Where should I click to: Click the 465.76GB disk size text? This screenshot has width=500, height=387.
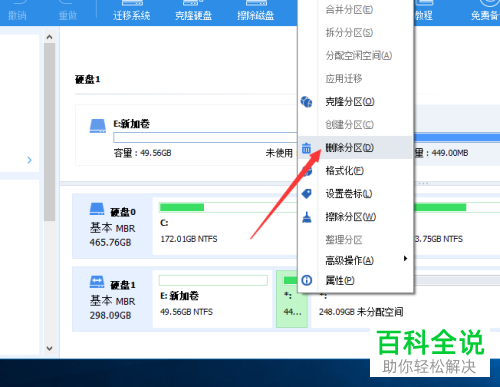(110, 242)
